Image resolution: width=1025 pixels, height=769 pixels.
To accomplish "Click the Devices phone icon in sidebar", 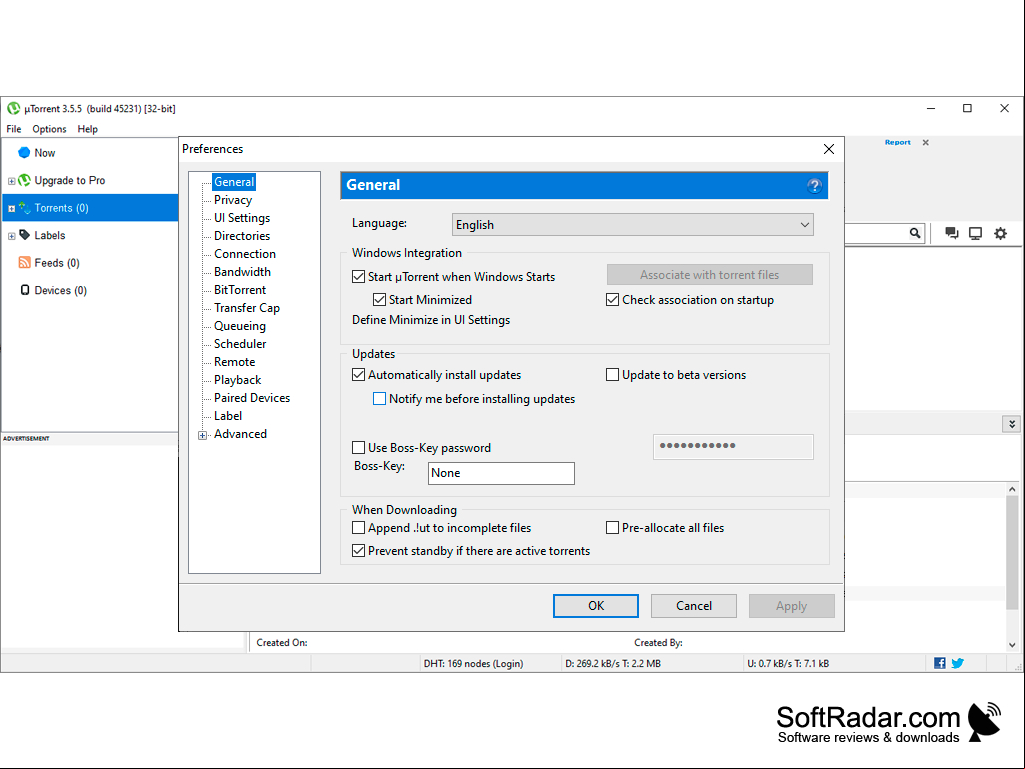I will 24,290.
